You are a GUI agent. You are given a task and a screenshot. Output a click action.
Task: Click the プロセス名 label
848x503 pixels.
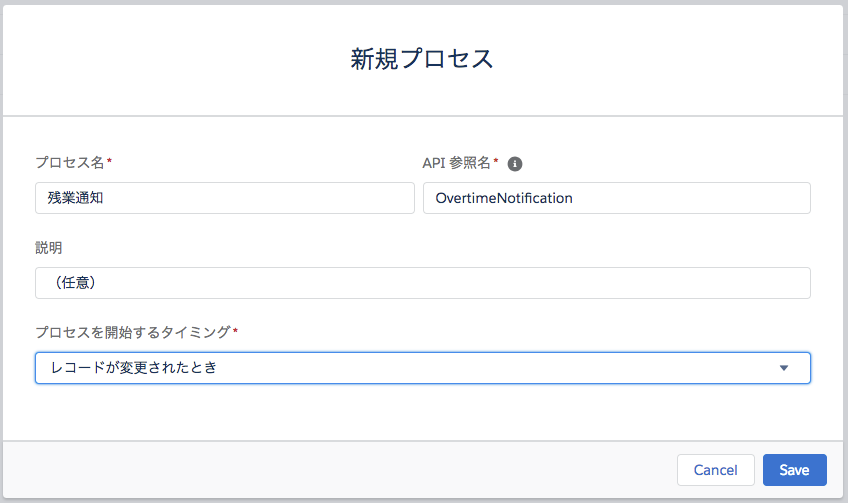tap(70, 162)
